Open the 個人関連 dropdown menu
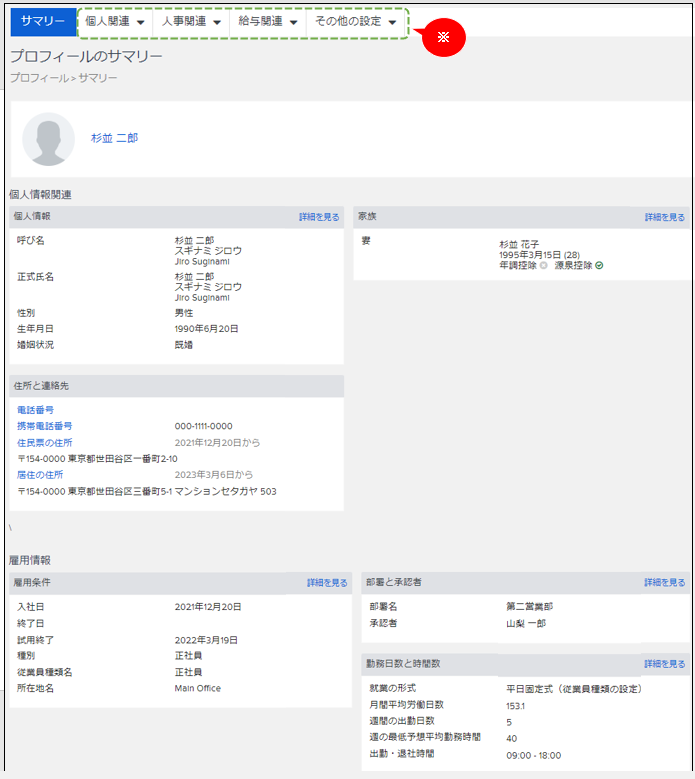This screenshot has height=779, width=695. point(115,21)
